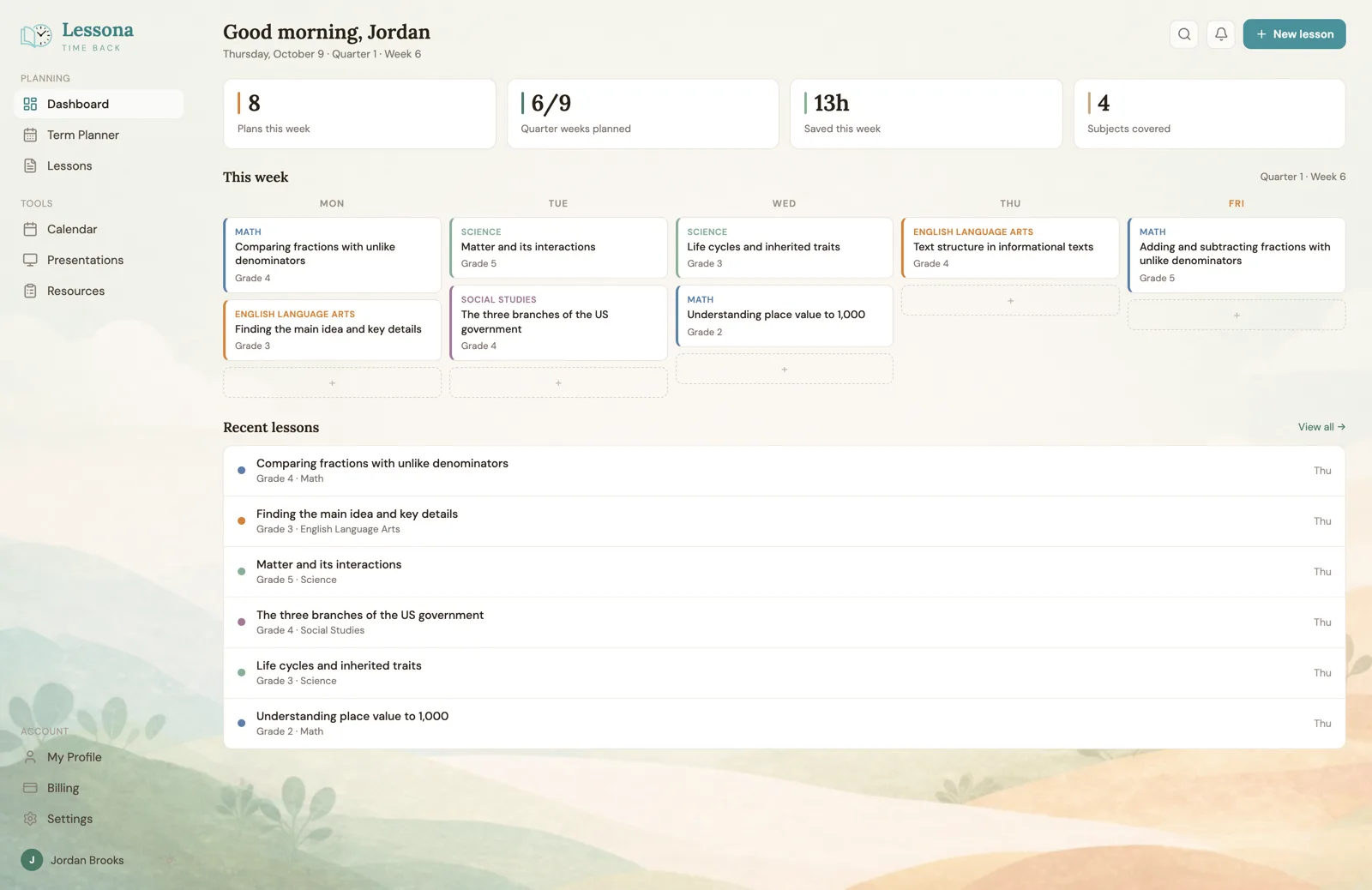Click the Dashboard grid icon in sidebar
The height and width of the screenshot is (890, 1372).
click(30, 104)
